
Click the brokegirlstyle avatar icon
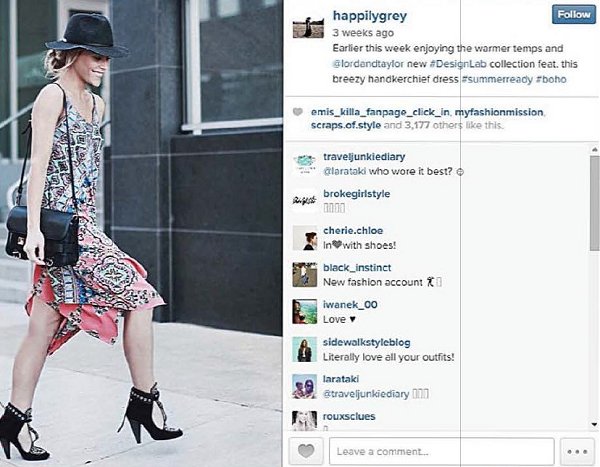coord(305,201)
